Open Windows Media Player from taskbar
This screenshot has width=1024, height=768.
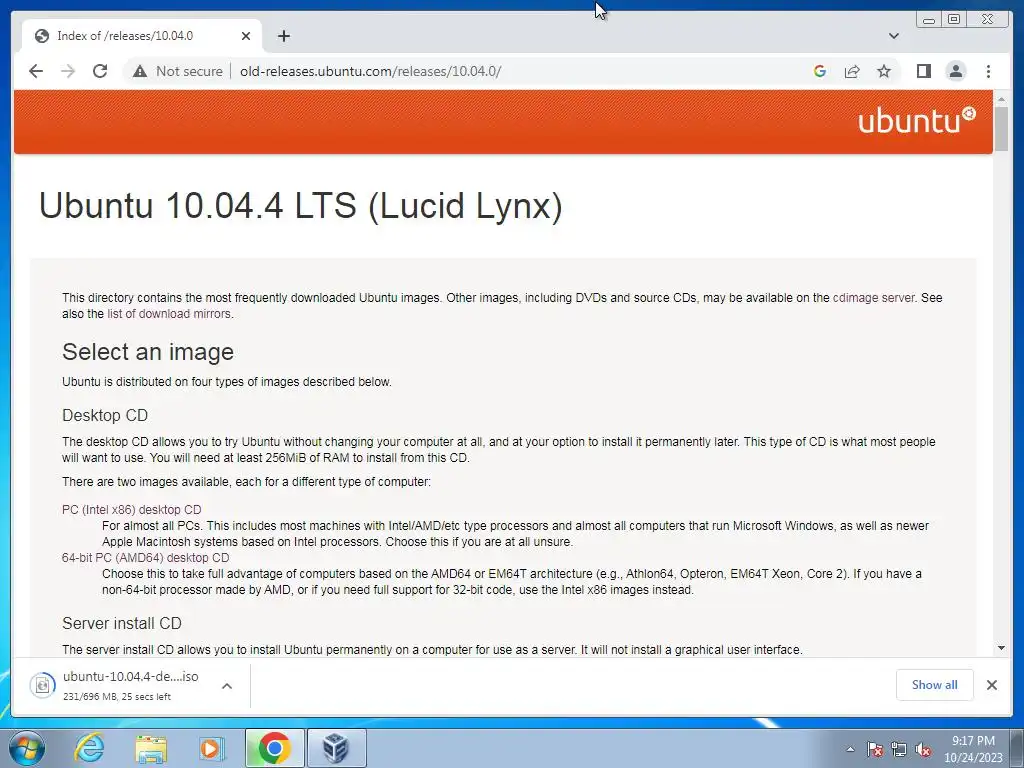(x=211, y=748)
